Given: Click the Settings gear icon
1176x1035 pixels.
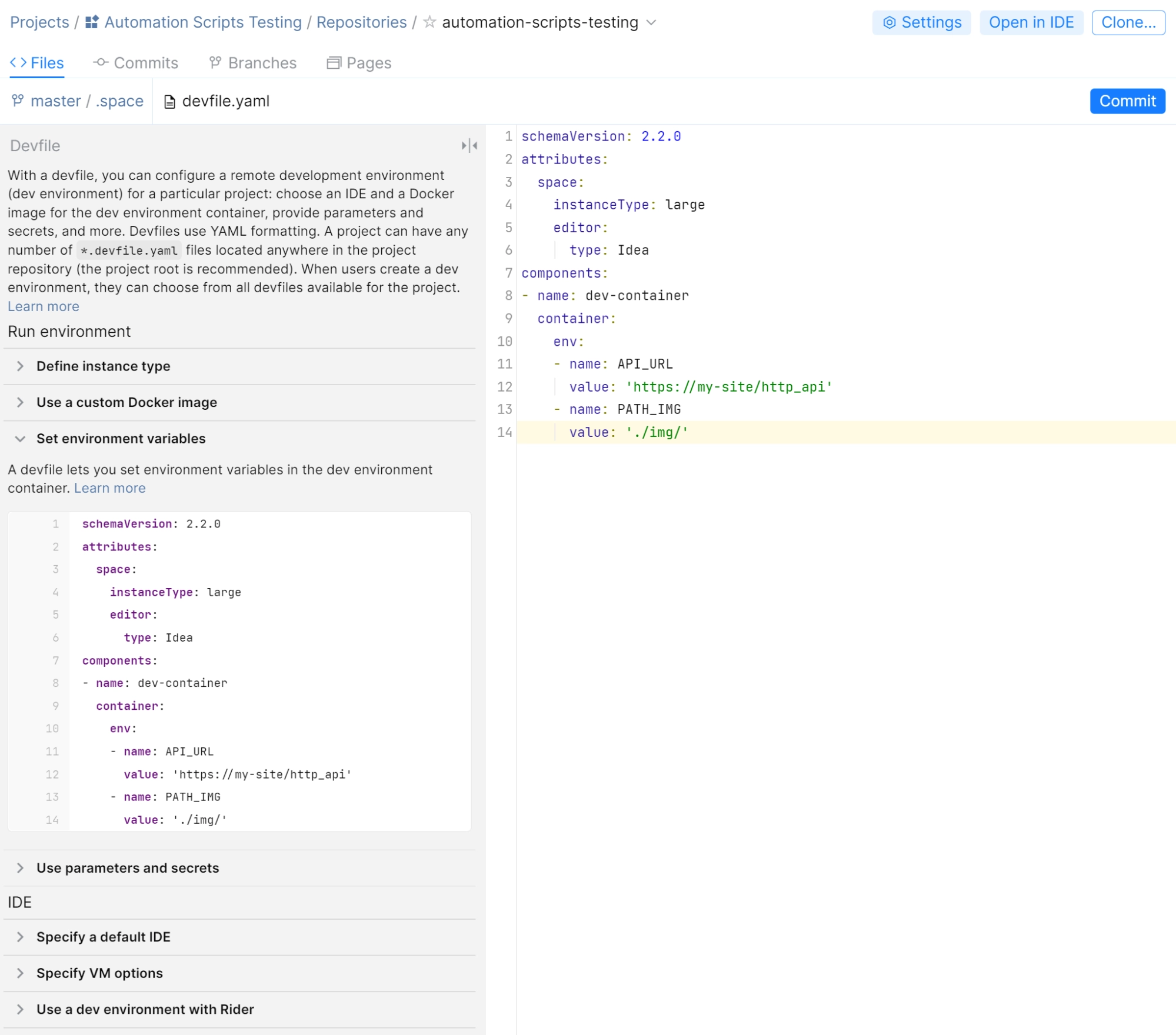Looking at the screenshot, I should pyautogui.click(x=889, y=22).
